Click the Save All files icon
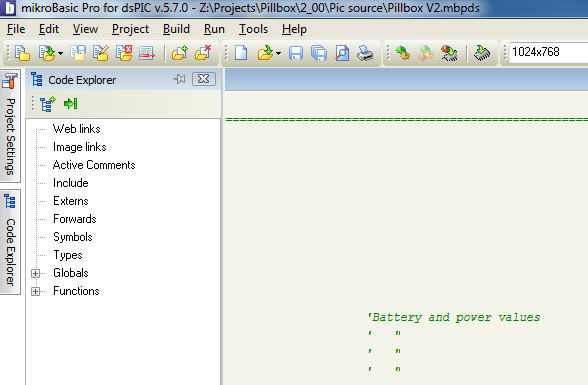 click(319, 53)
